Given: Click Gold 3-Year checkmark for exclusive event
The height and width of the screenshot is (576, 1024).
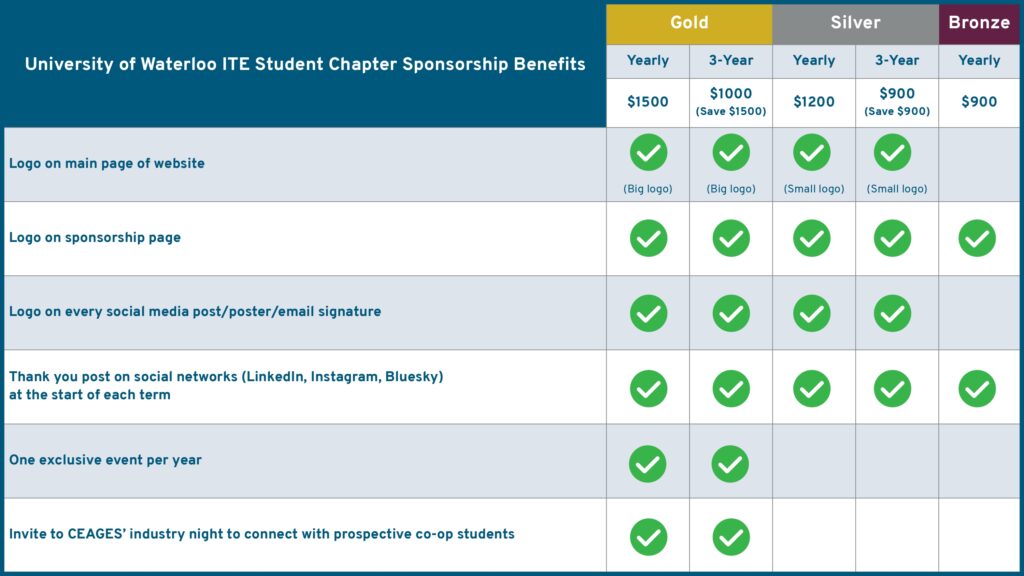Looking at the screenshot, I should pyautogui.click(x=731, y=463).
